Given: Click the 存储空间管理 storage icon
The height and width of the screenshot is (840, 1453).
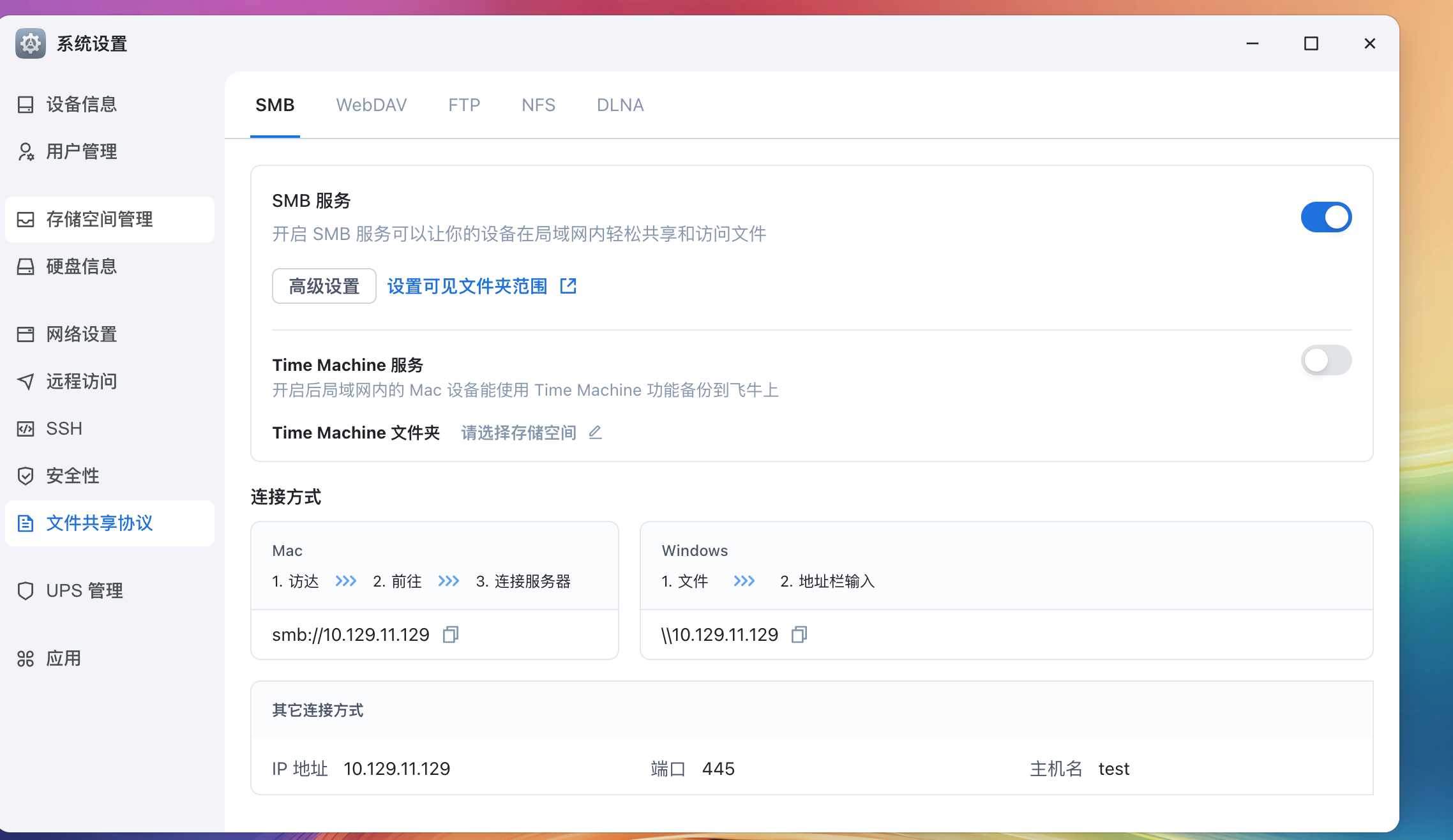Looking at the screenshot, I should click(x=26, y=220).
